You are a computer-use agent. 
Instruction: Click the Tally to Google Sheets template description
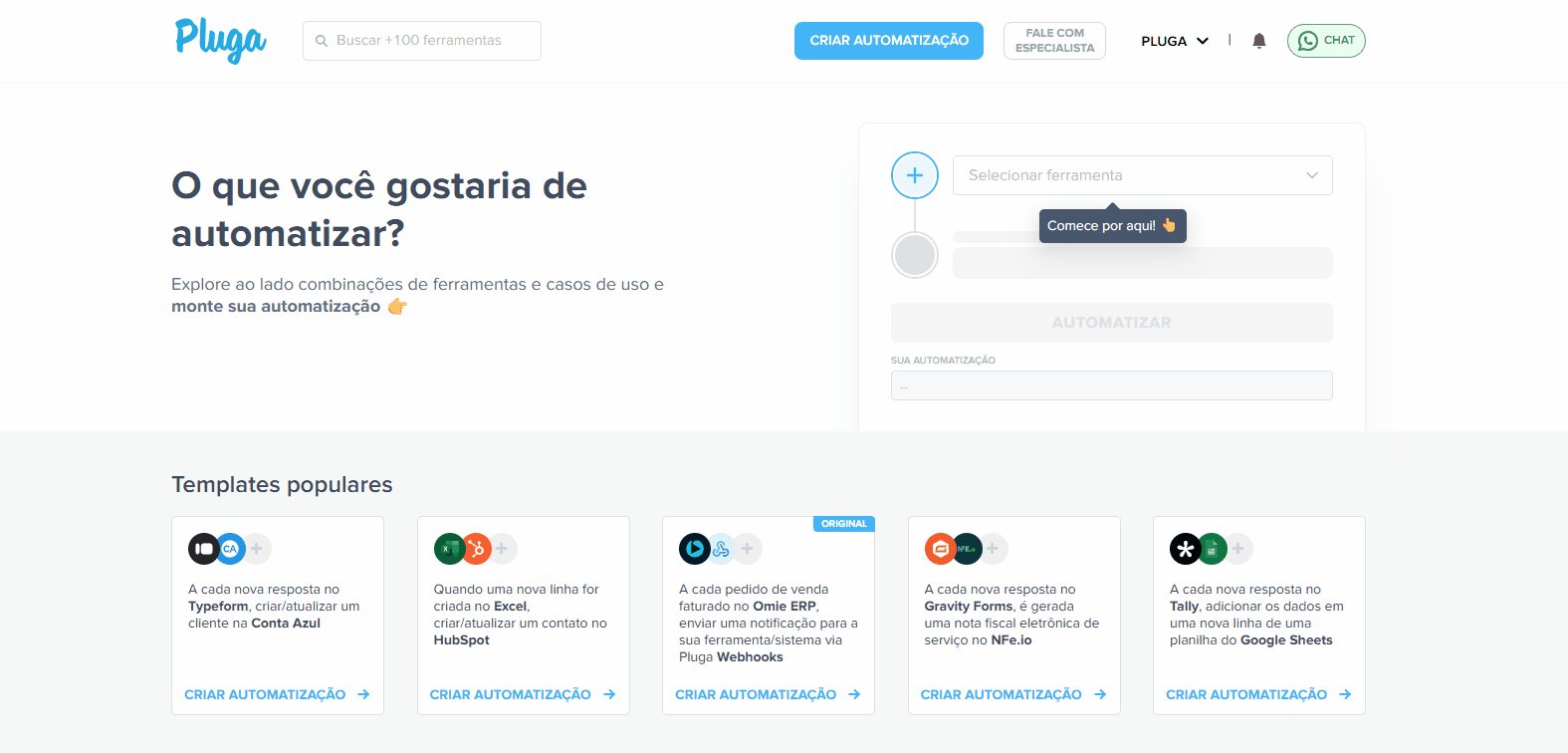tap(1256, 615)
